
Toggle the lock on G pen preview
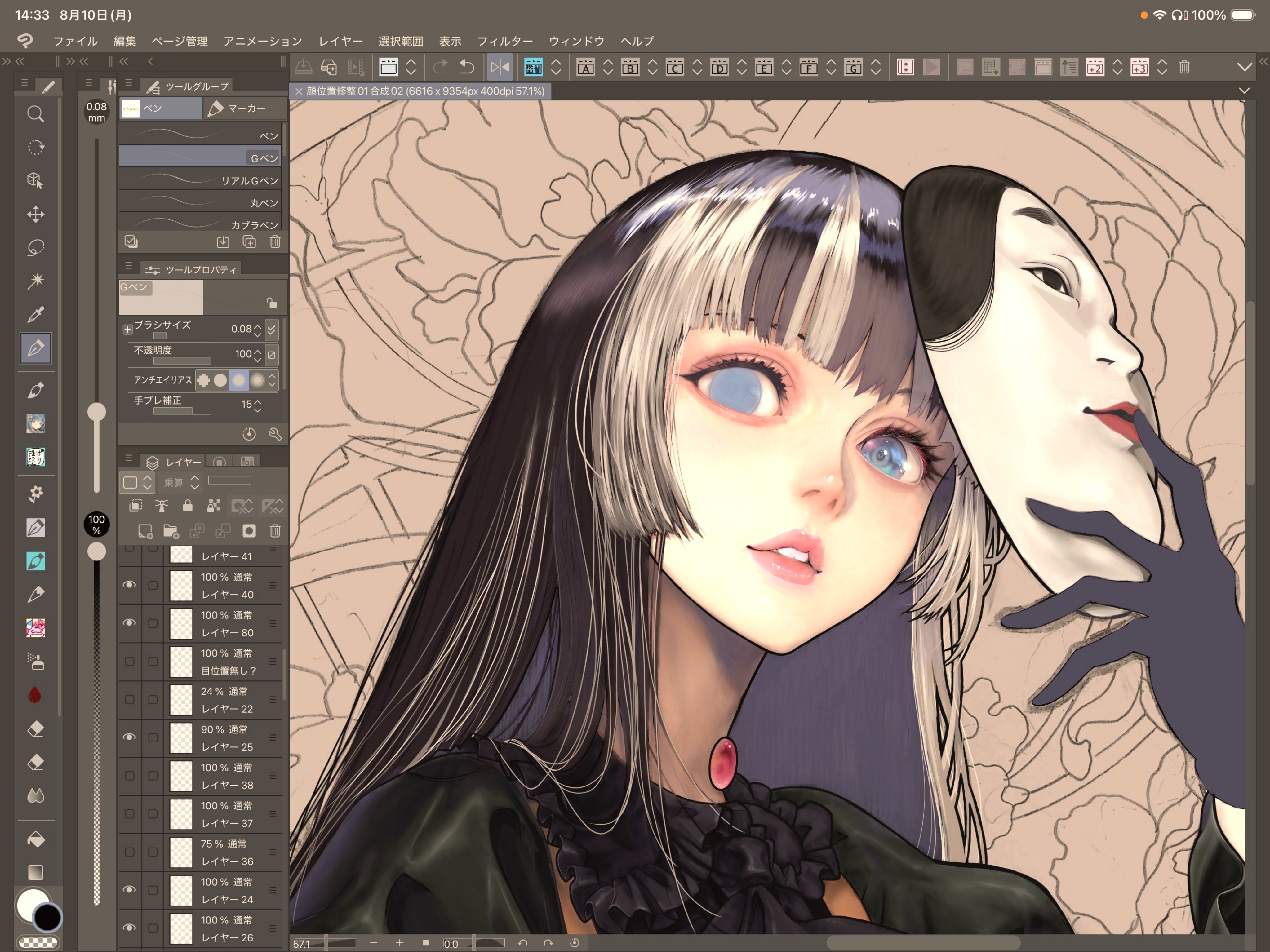coord(272,303)
